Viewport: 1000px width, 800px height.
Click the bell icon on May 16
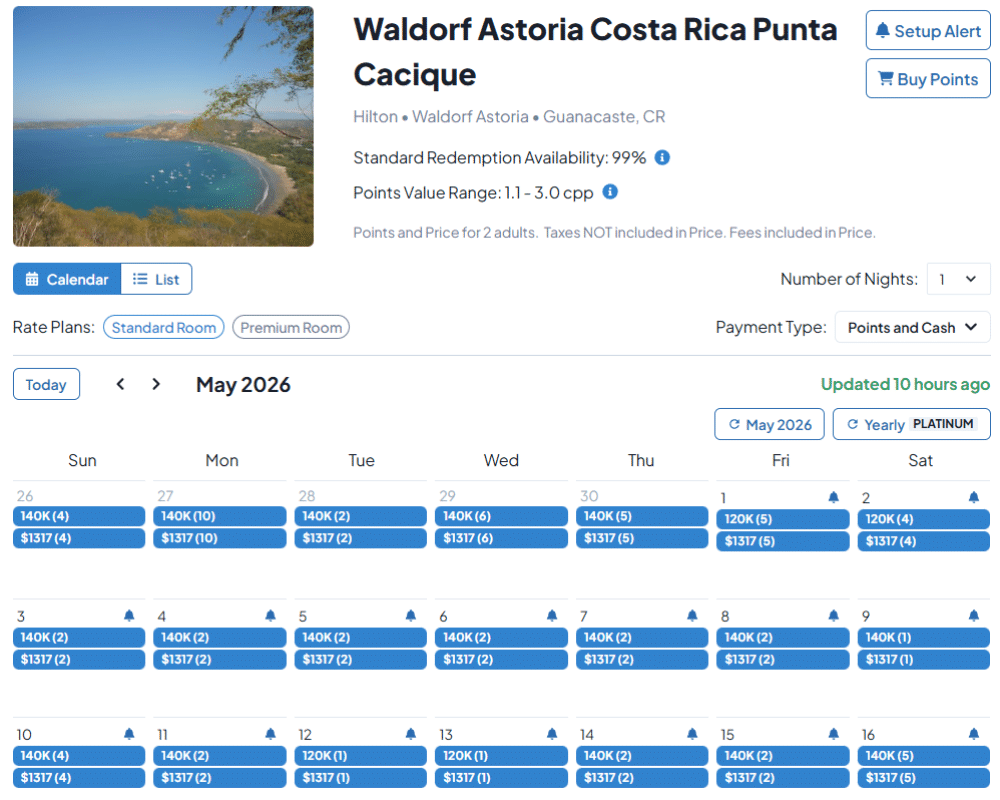click(x=974, y=734)
